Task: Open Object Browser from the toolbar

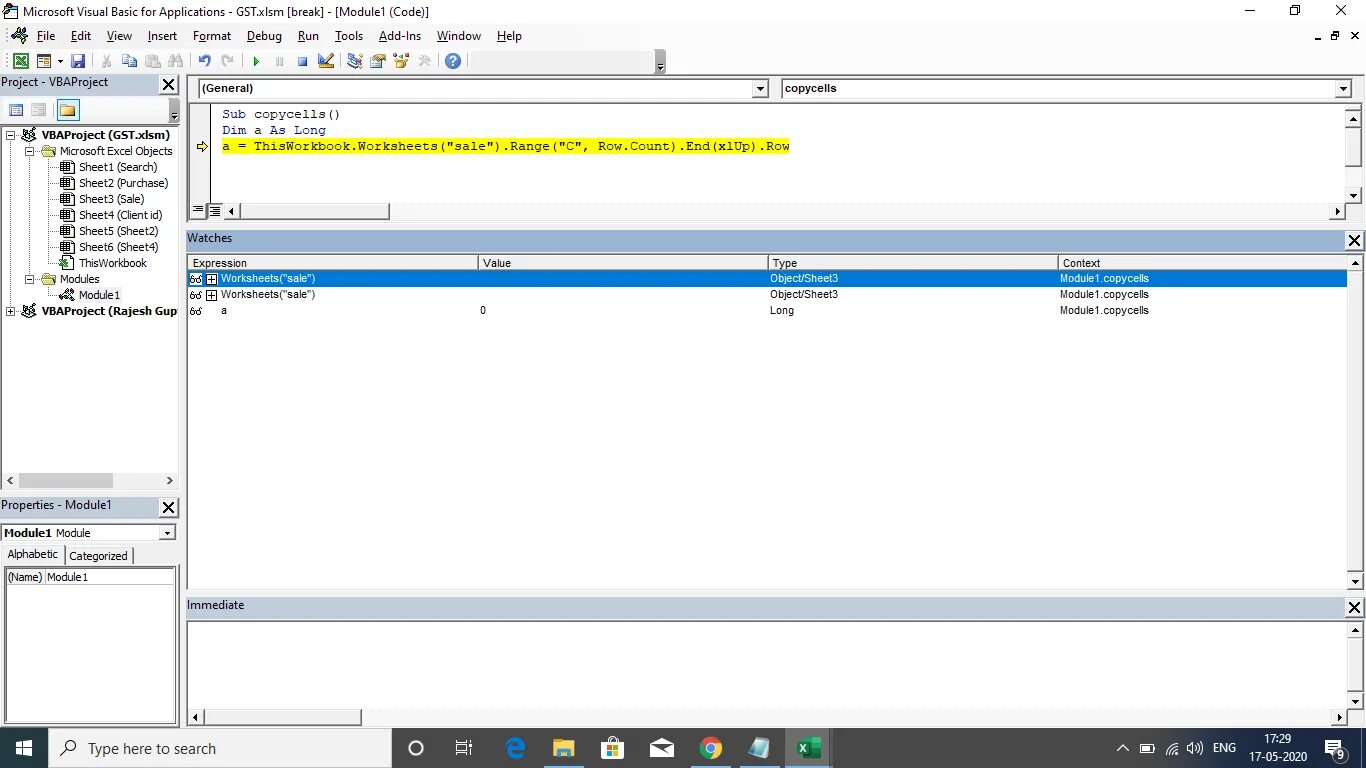Action: (x=401, y=61)
